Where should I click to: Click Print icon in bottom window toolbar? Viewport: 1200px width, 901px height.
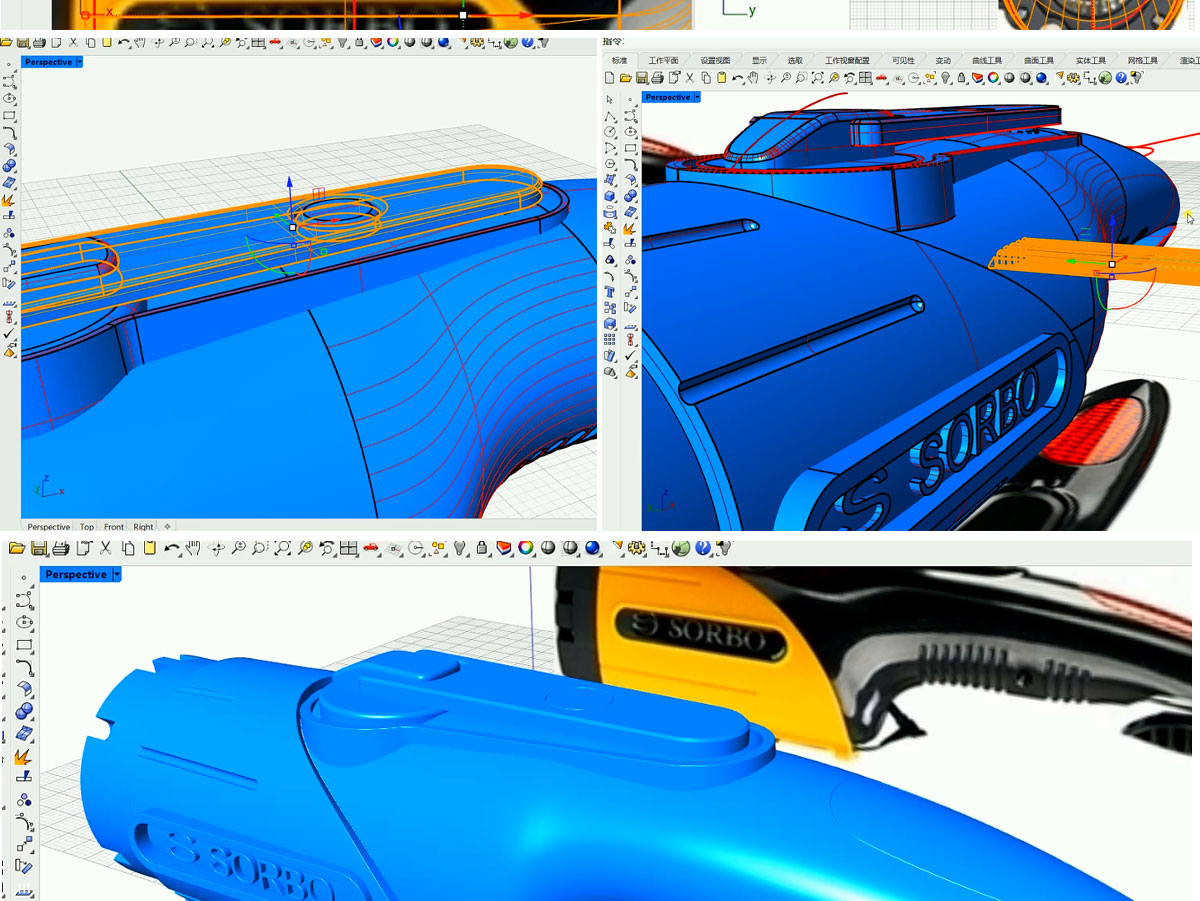click(61, 547)
